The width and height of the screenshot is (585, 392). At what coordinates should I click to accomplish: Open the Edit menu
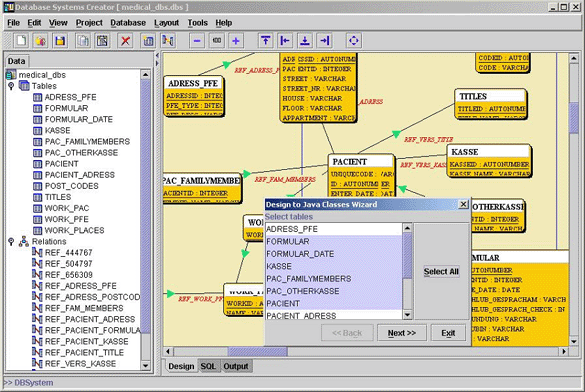coord(34,23)
